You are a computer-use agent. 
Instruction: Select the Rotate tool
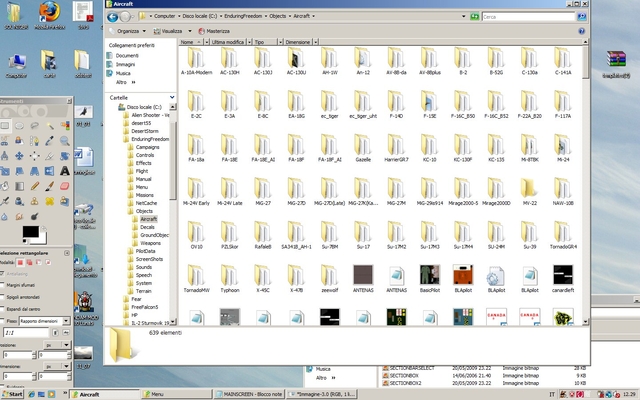pos(65,156)
